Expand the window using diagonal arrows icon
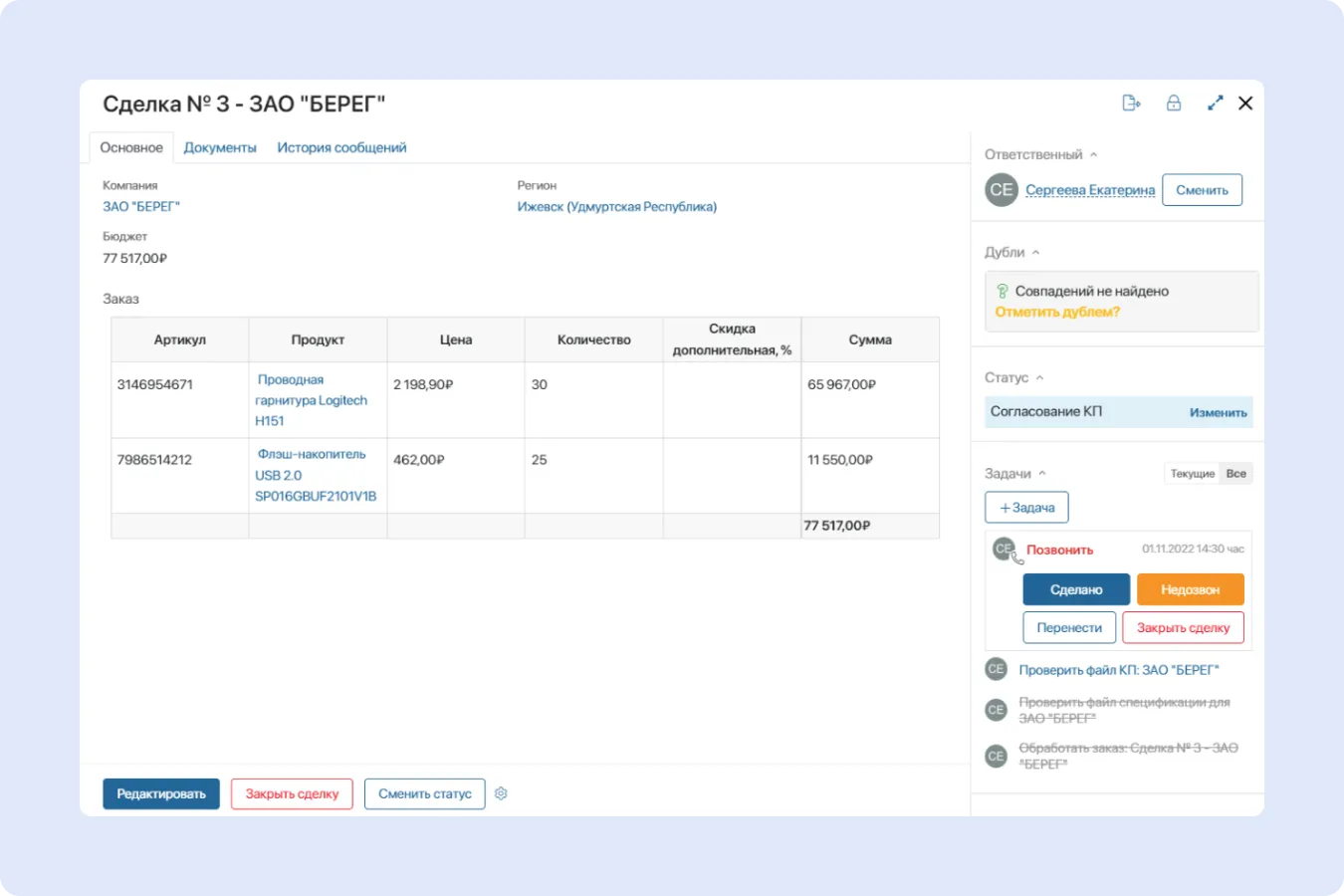Viewport: 1344px width, 896px height. [x=1215, y=103]
